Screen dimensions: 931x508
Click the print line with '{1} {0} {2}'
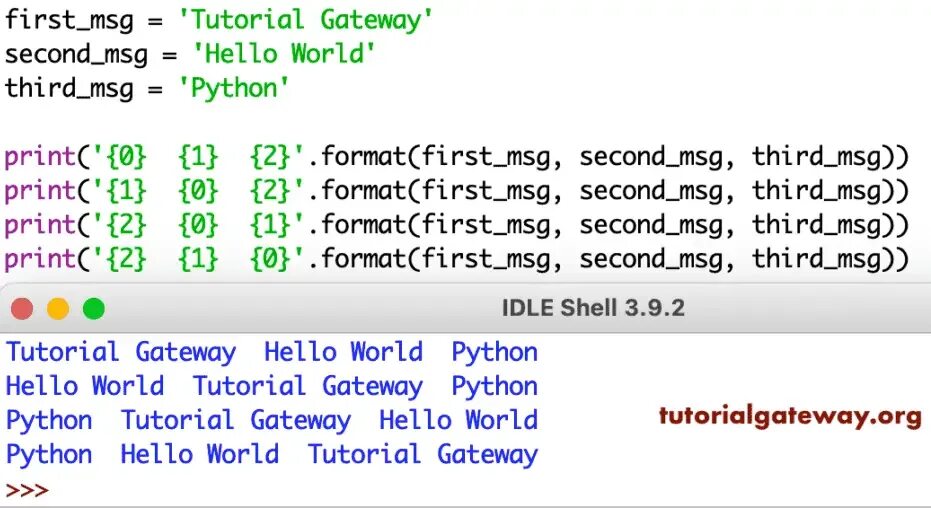coord(457,191)
